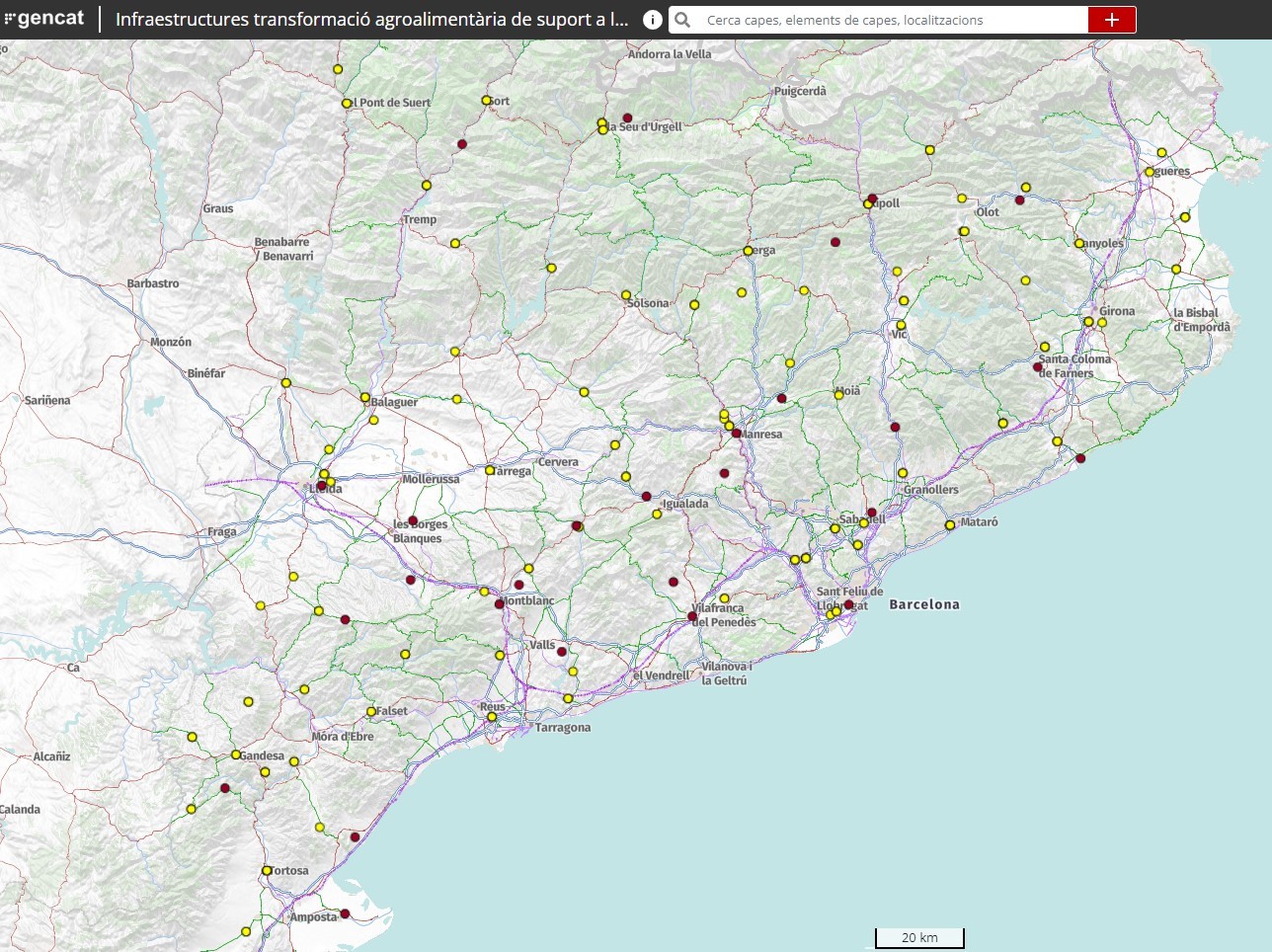
Task: Click the Fraga label
Action: point(222,531)
